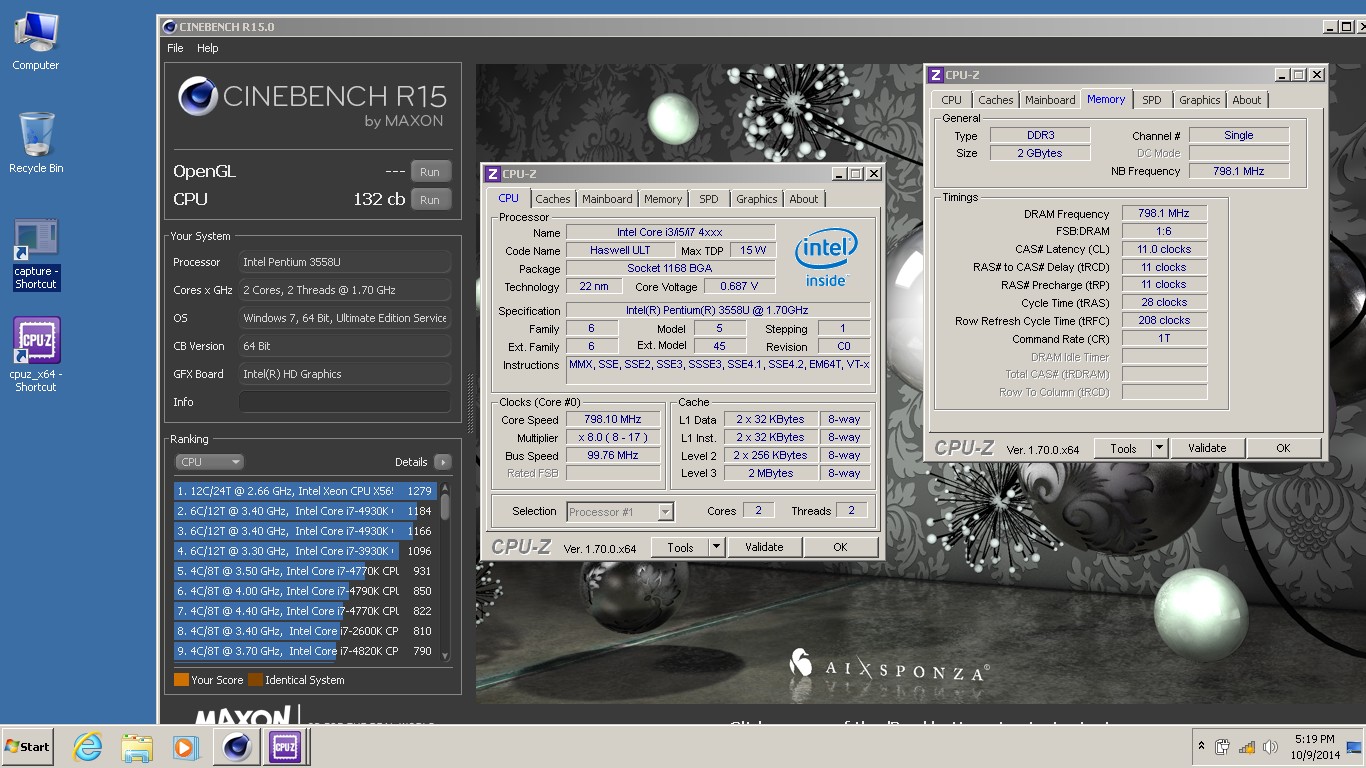The image size is (1366, 768).
Task: Switch to Caches tab in Memory CPU-Z window
Action: tap(995, 100)
